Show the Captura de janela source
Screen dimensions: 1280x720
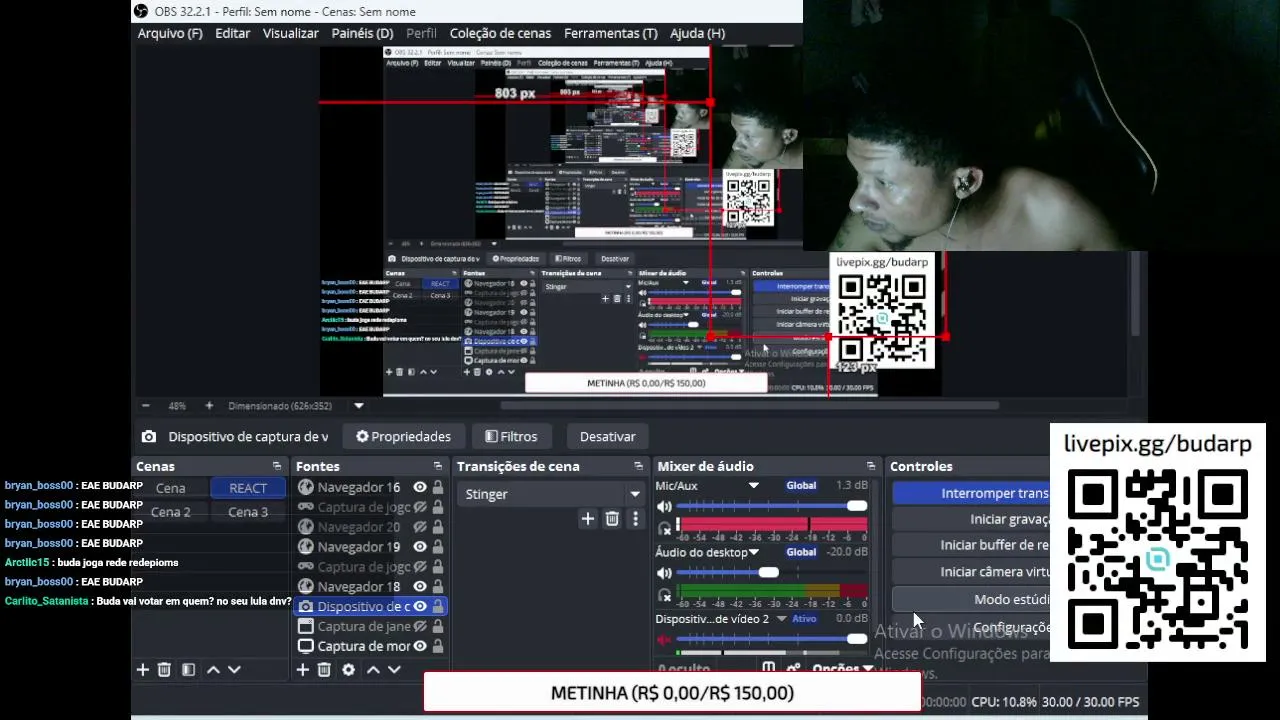[420, 626]
